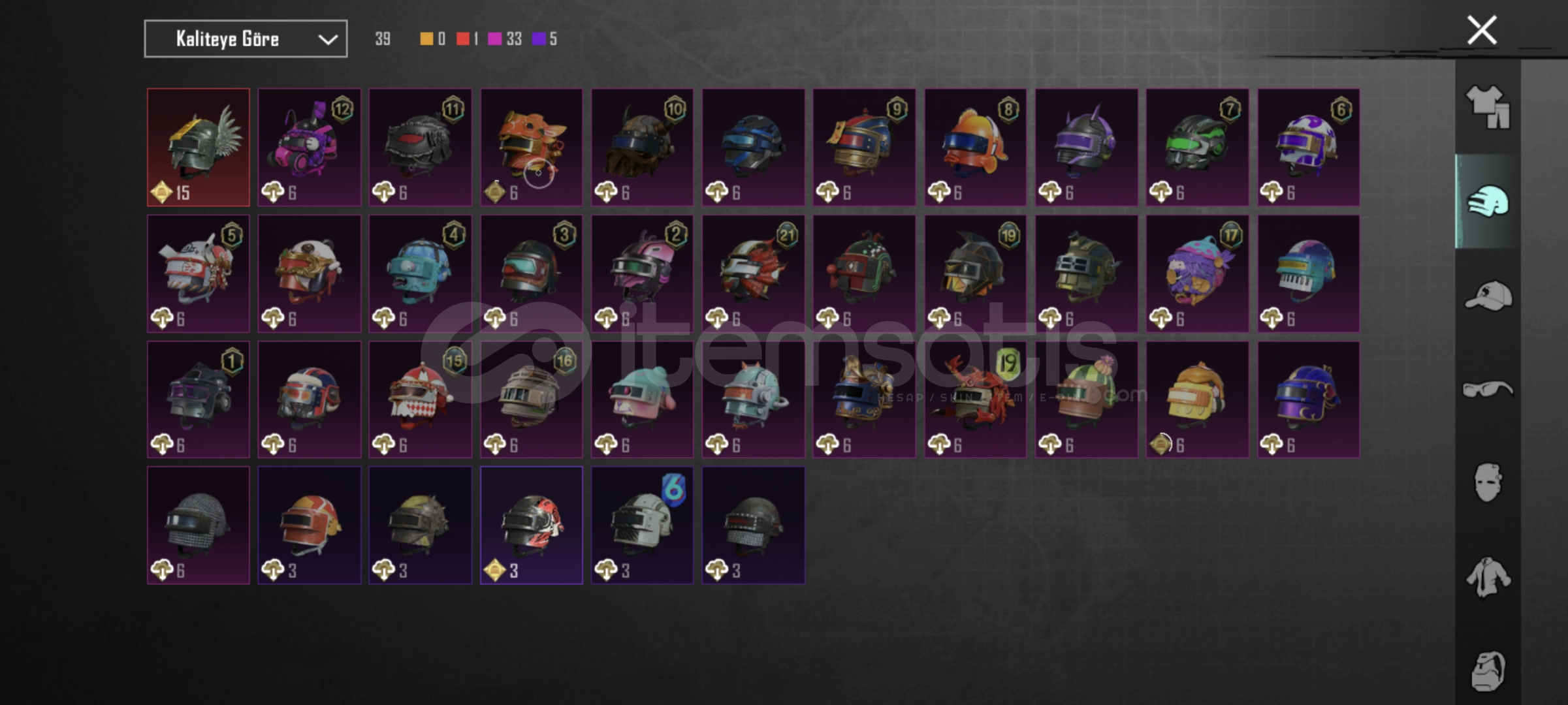Select the white helmet with blue 6 badge
This screenshot has width=1568, height=705.
point(643,525)
